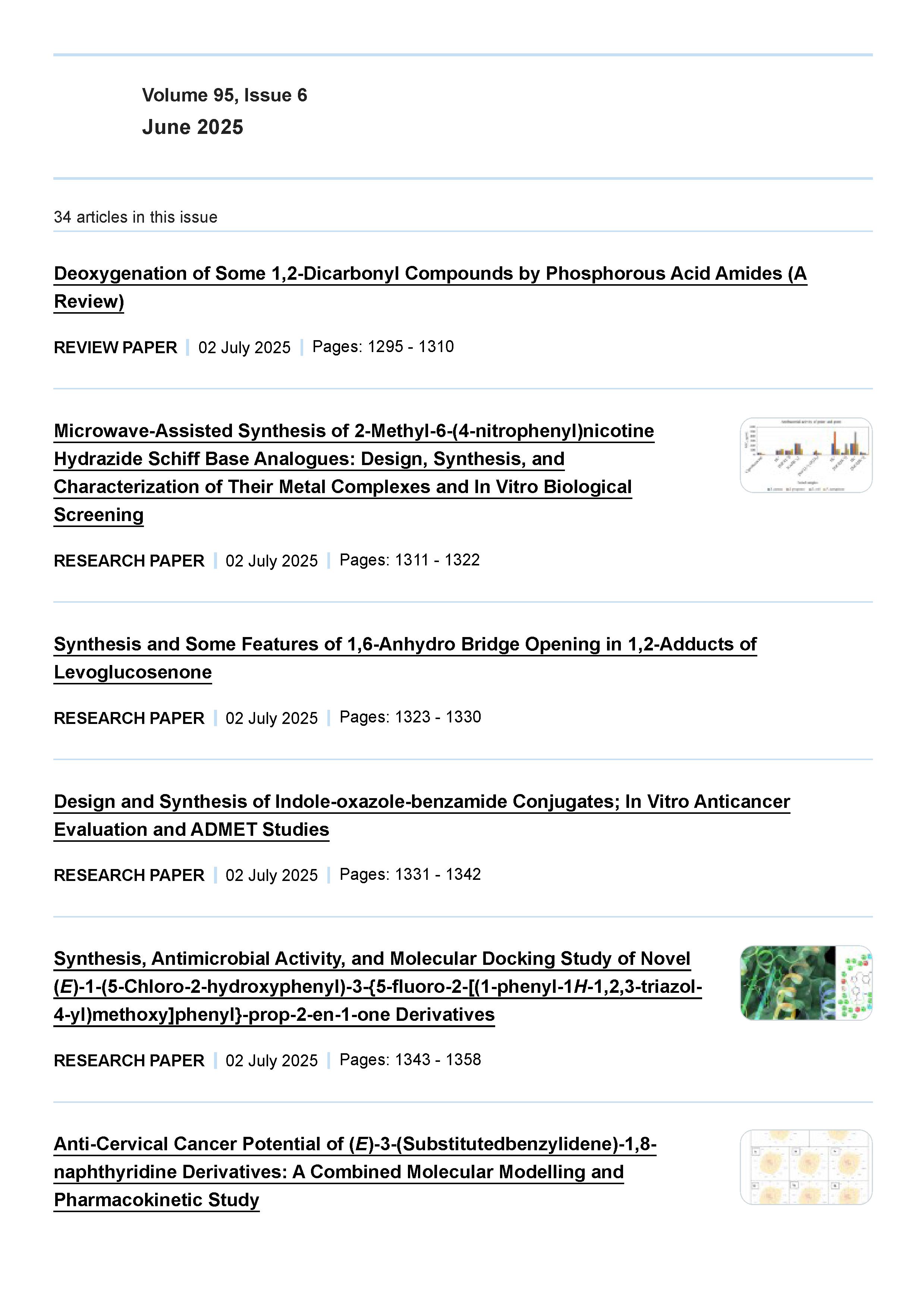Click RESEARCH PAPER label above pages 1311 - 1322
Image resolution: width=924 pixels, height=1308 pixels.
[x=129, y=561]
